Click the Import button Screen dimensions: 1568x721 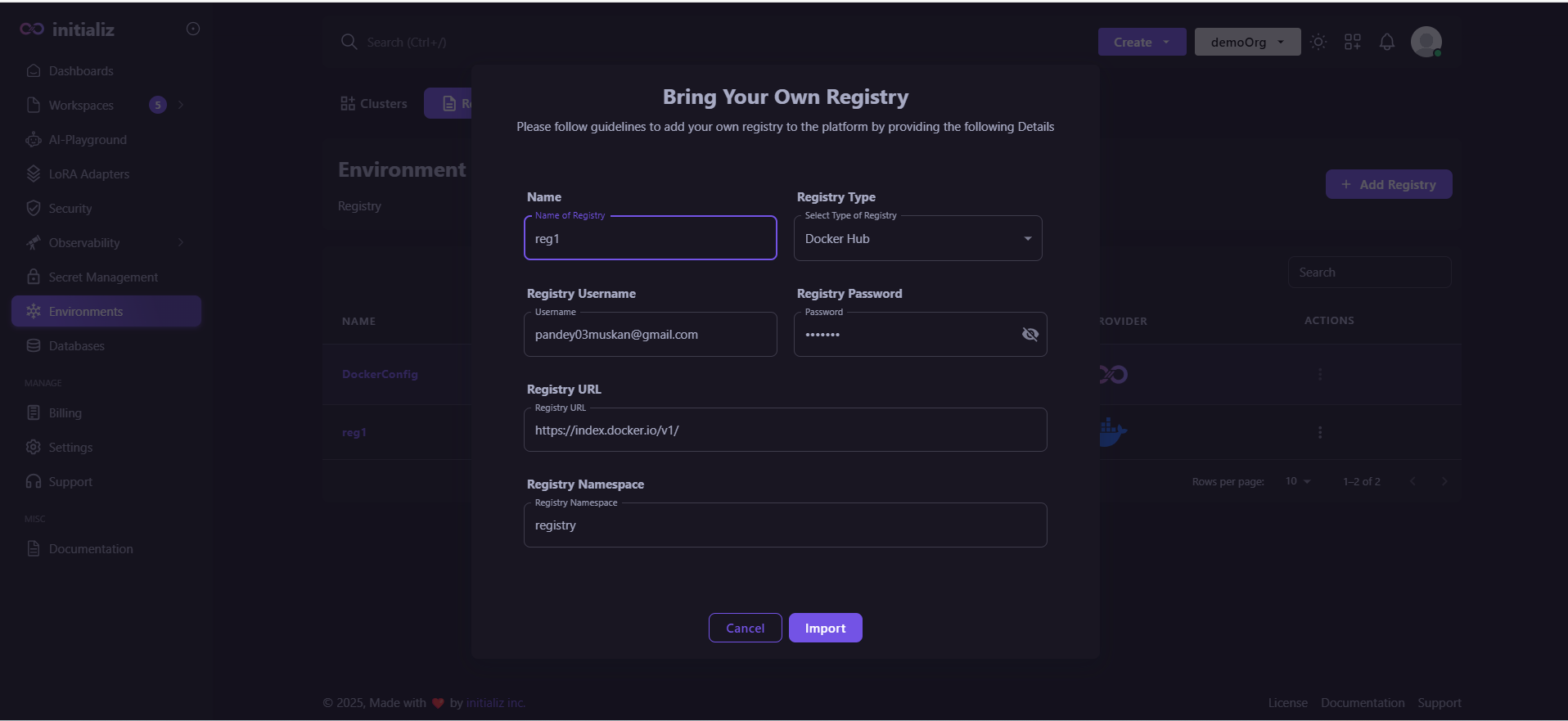tap(825, 628)
